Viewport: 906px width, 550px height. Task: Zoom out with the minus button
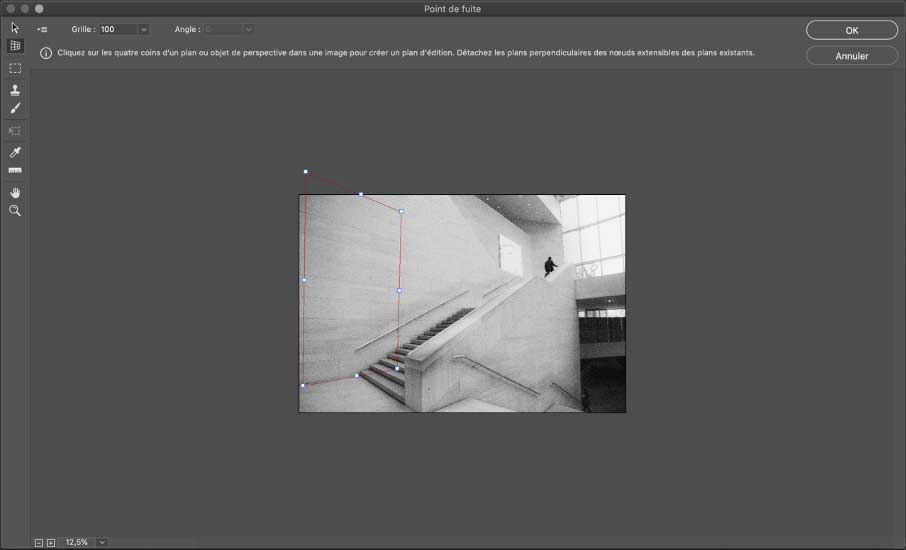click(39, 542)
